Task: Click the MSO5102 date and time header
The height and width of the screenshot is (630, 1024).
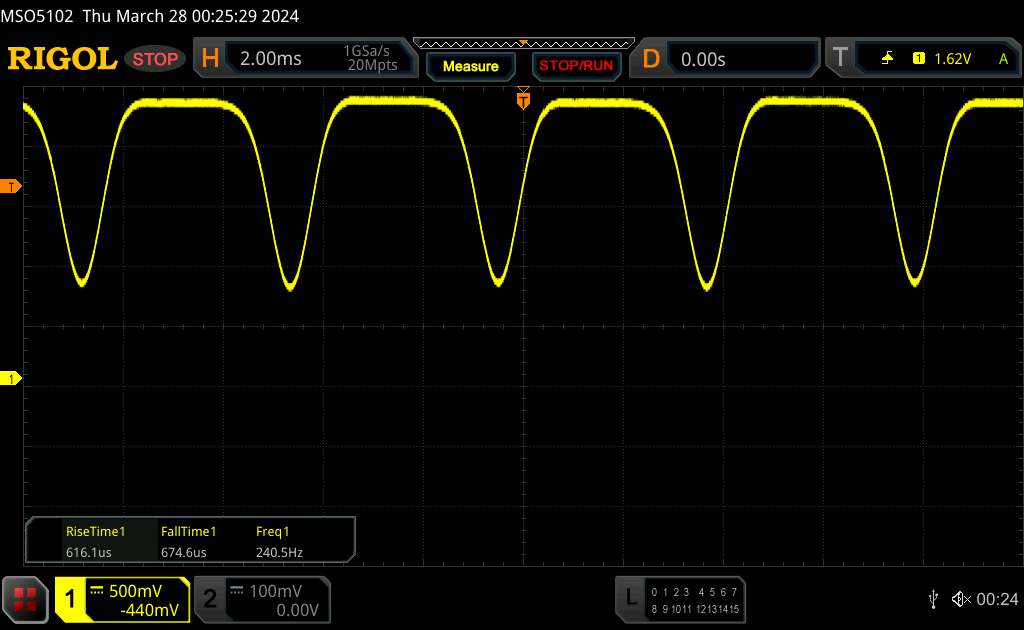Action: [150, 16]
